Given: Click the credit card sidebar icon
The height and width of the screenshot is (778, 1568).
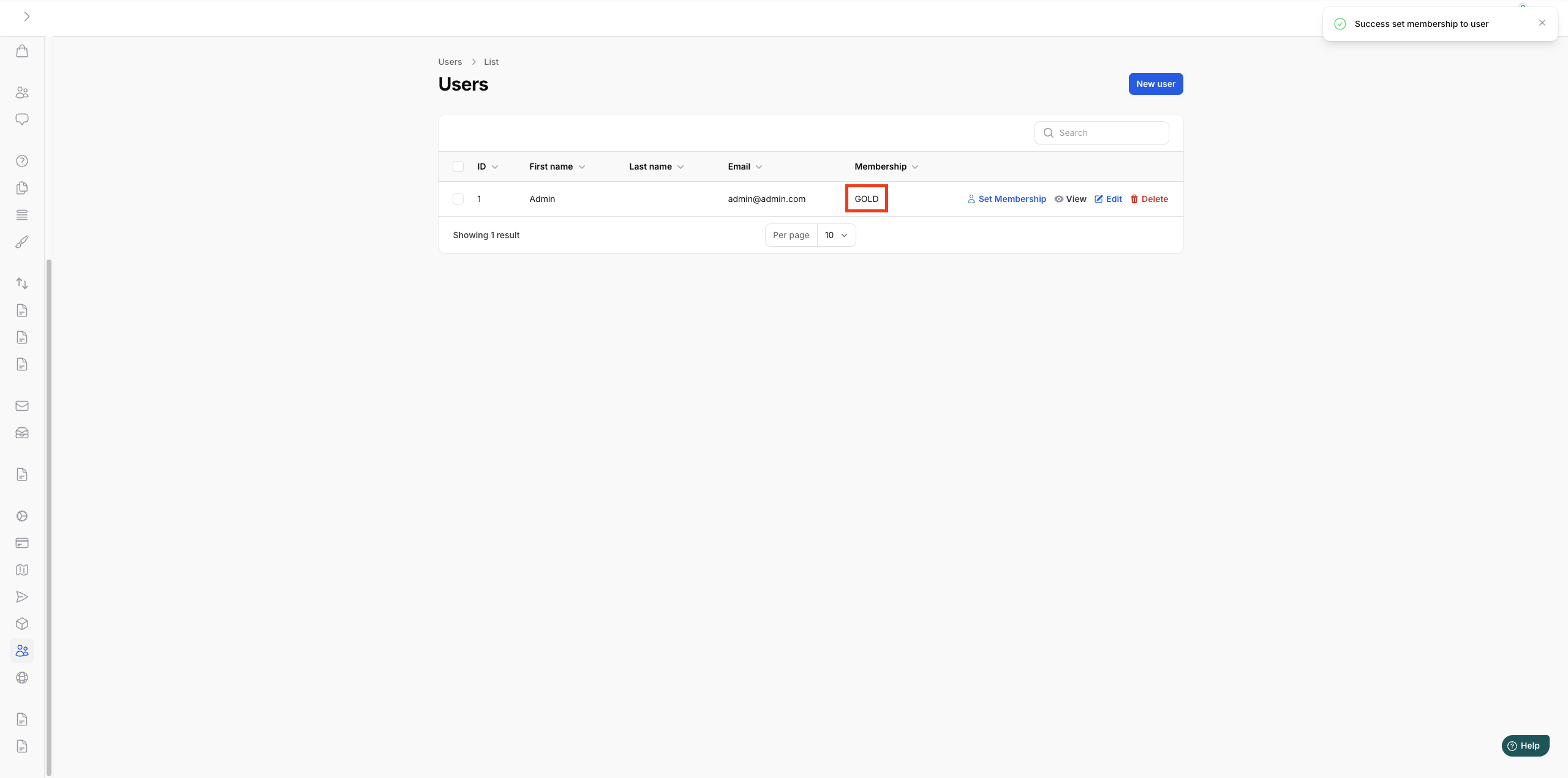Looking at the screenshot, I should click(x=22, y=543).
